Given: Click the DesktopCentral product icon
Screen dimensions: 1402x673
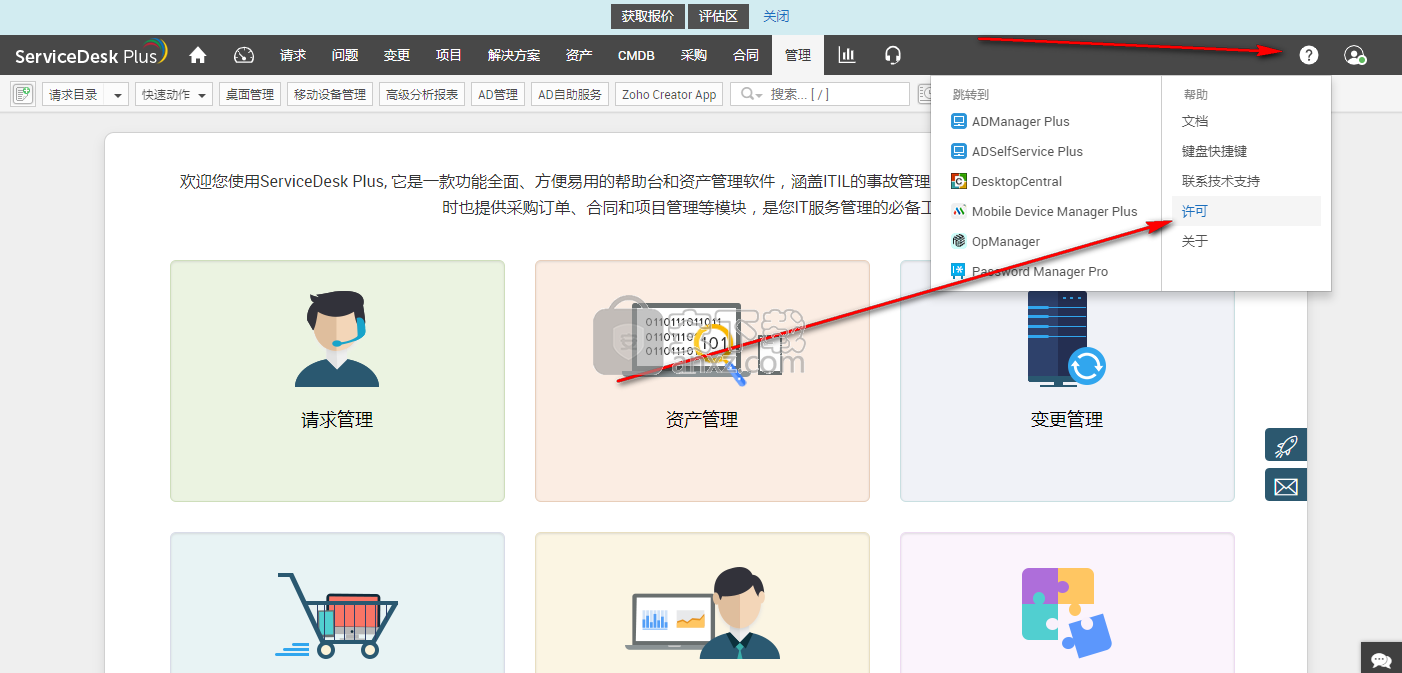Looking at the screenshot, I should tap(959, 181).
